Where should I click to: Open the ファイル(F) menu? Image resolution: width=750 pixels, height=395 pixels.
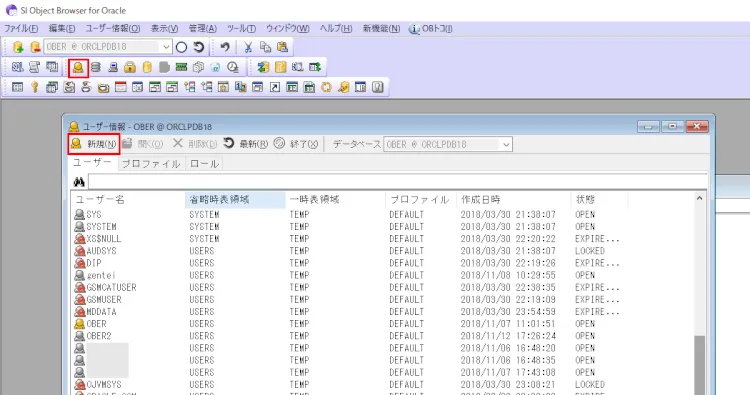coord(21,29)
